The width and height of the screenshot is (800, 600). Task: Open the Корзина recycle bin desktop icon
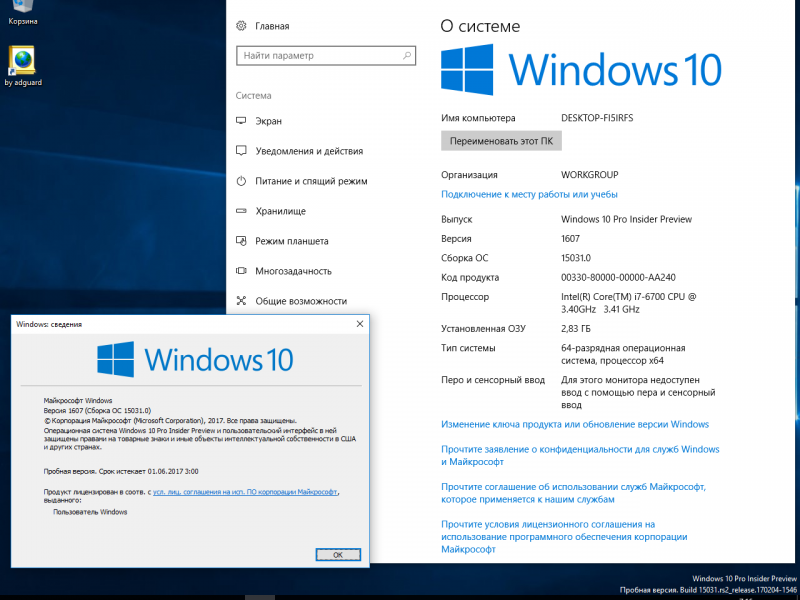[22, 12]
